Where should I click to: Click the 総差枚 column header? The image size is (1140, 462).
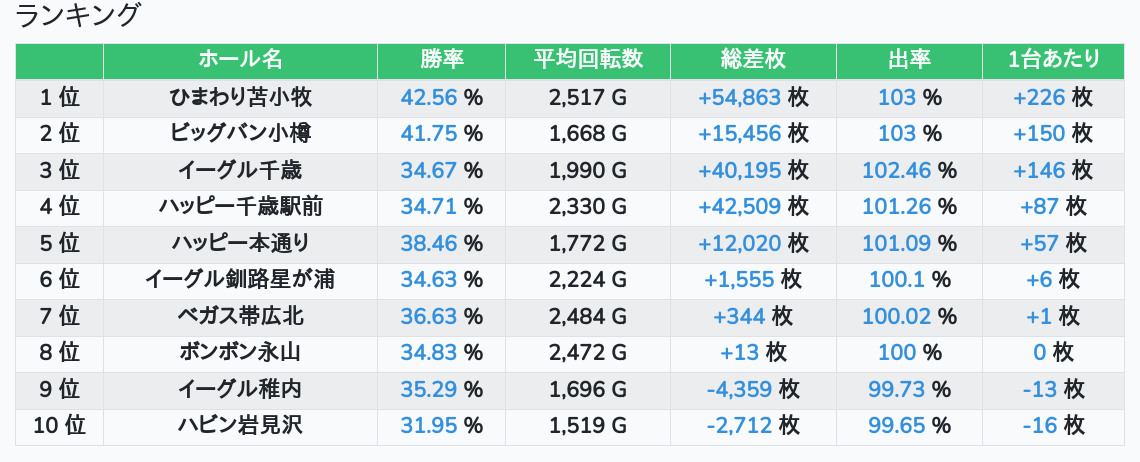pos(753,60)
